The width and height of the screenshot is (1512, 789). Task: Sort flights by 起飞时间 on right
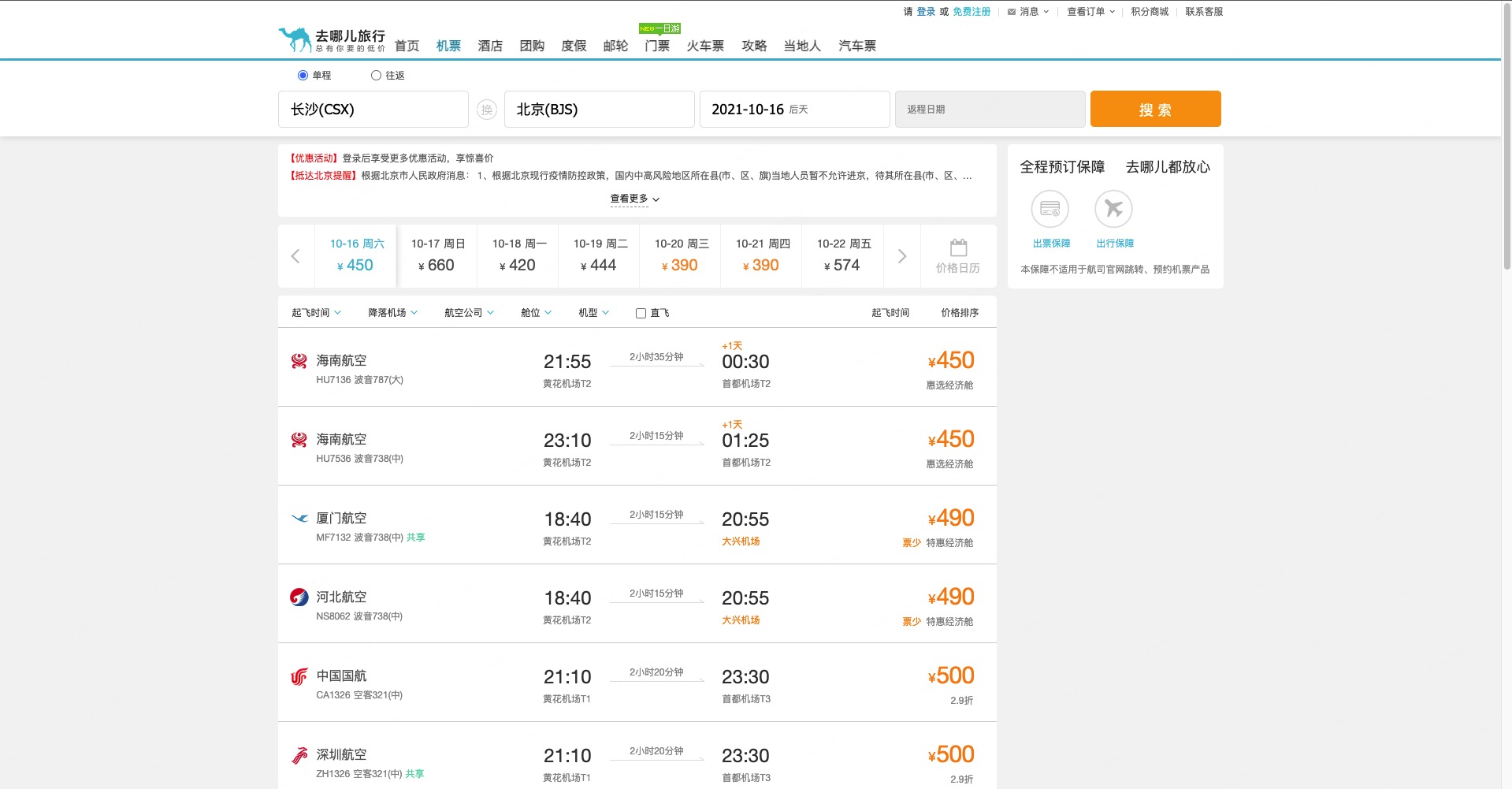tap(890, 313)
